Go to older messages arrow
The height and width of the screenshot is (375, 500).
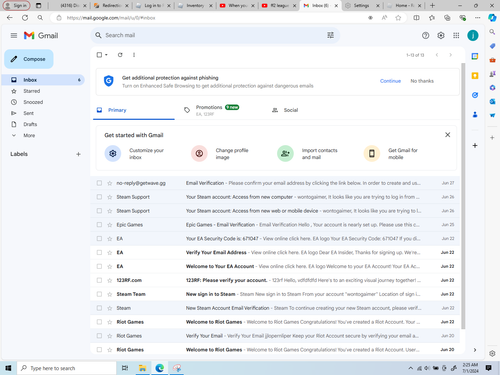tap(450, 55)
